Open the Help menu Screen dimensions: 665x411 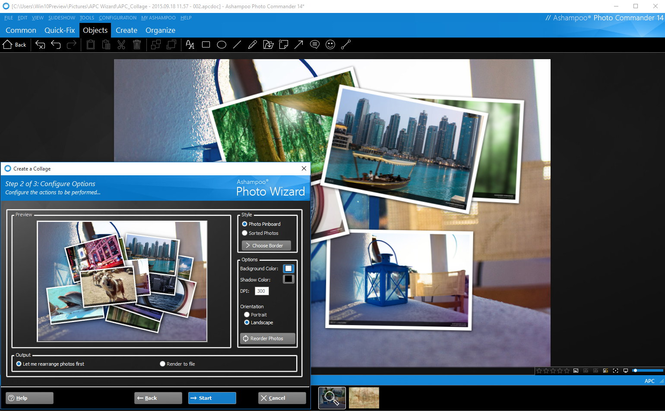[x=186, y=18]
